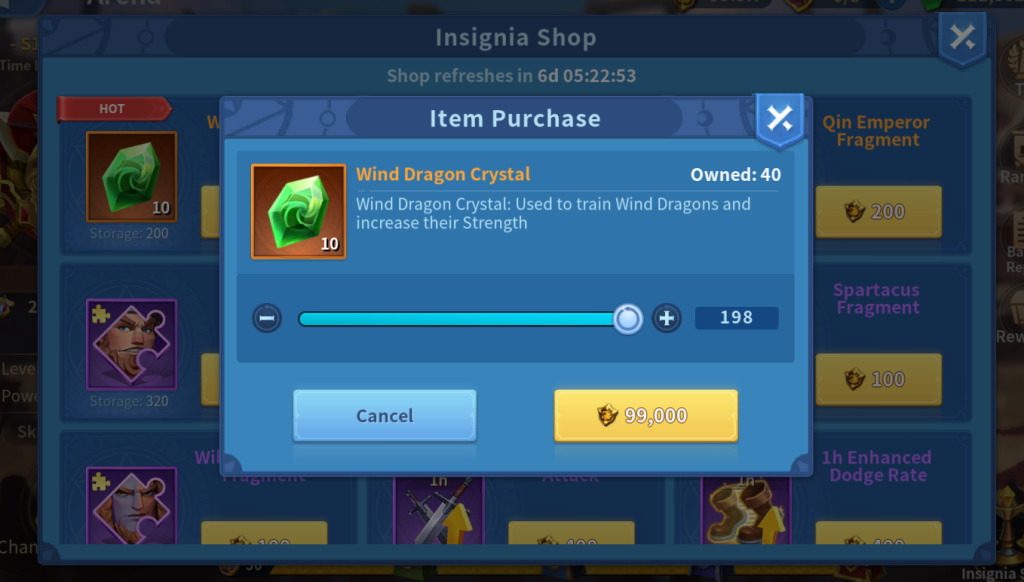Close the Item Purchase dialog
Screen dimensions: 1024x582
pos(779,120)
